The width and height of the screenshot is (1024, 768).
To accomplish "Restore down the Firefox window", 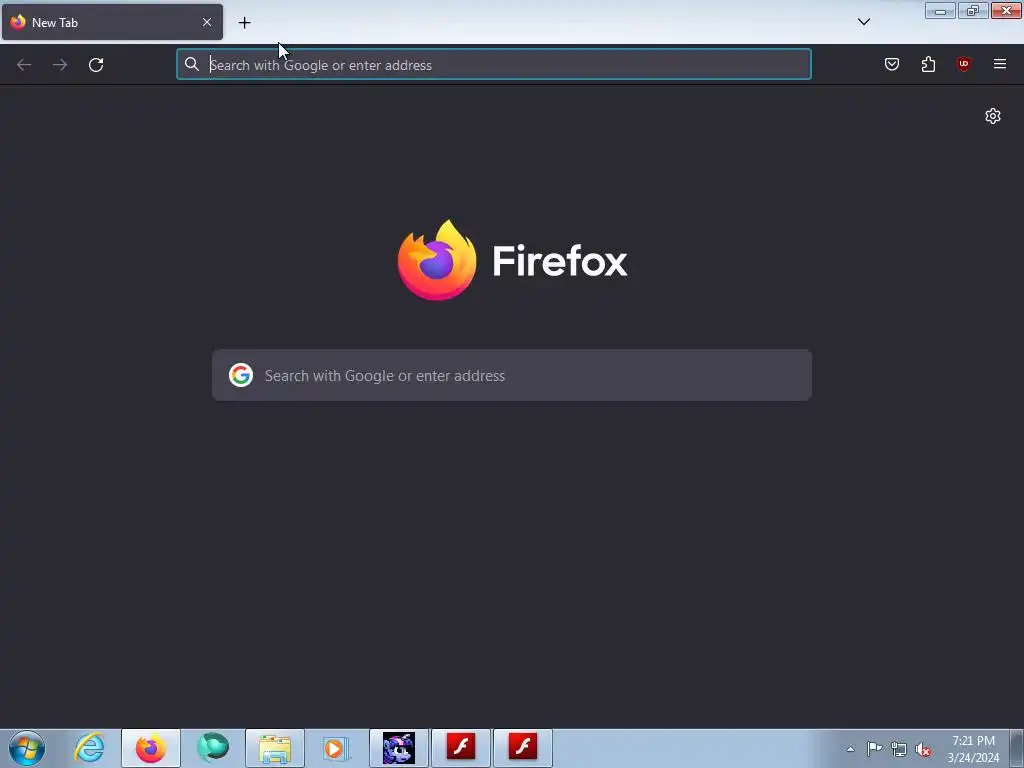I will point(973,10).
